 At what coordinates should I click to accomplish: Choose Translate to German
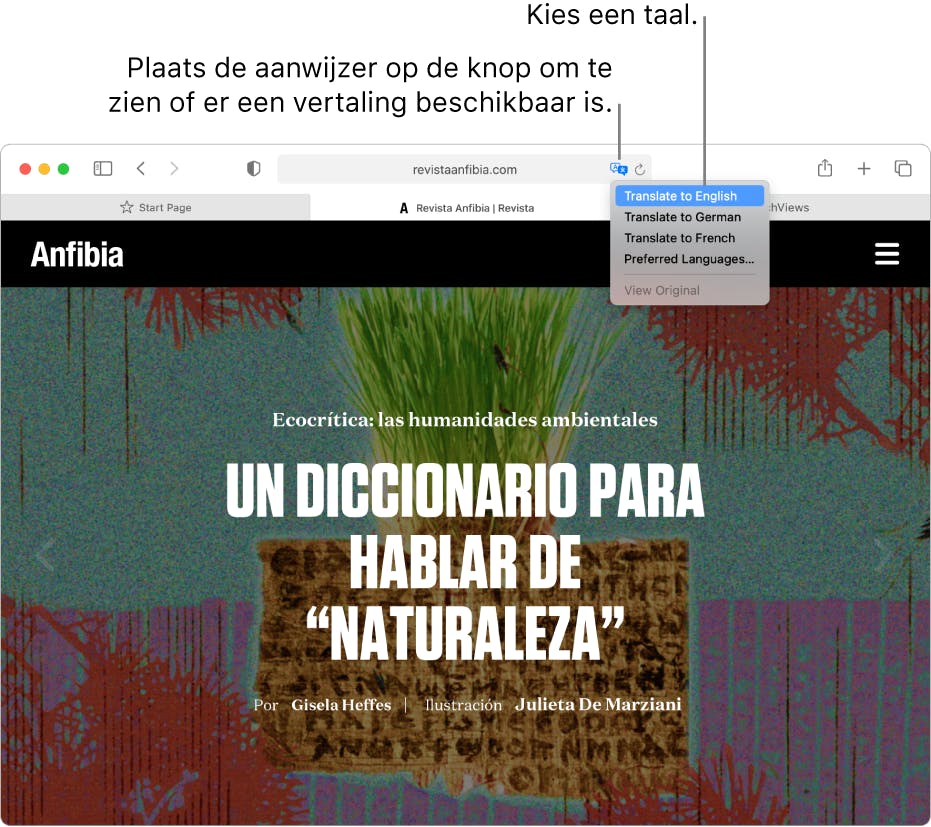pyautogui.click(x=689, y=217)
